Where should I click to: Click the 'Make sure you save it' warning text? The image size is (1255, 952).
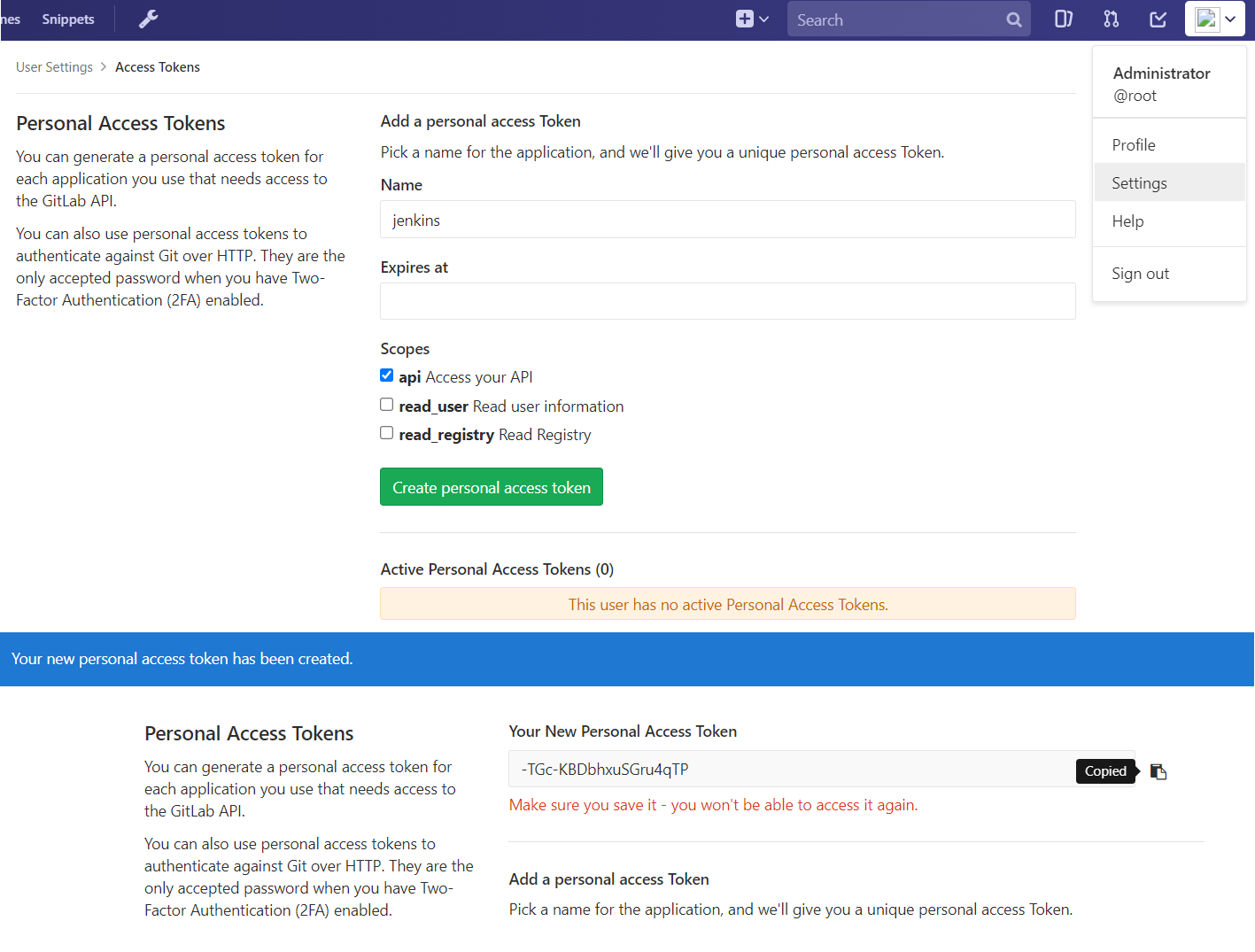pyautogui.click(x=713, y=805)
